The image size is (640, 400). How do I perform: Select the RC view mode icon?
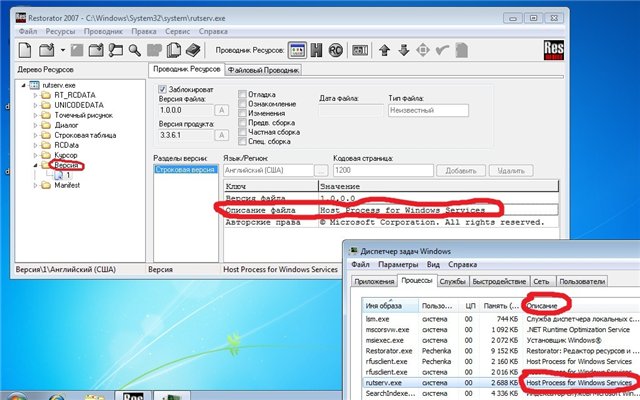pyautogui.click(x=336, y=50)
